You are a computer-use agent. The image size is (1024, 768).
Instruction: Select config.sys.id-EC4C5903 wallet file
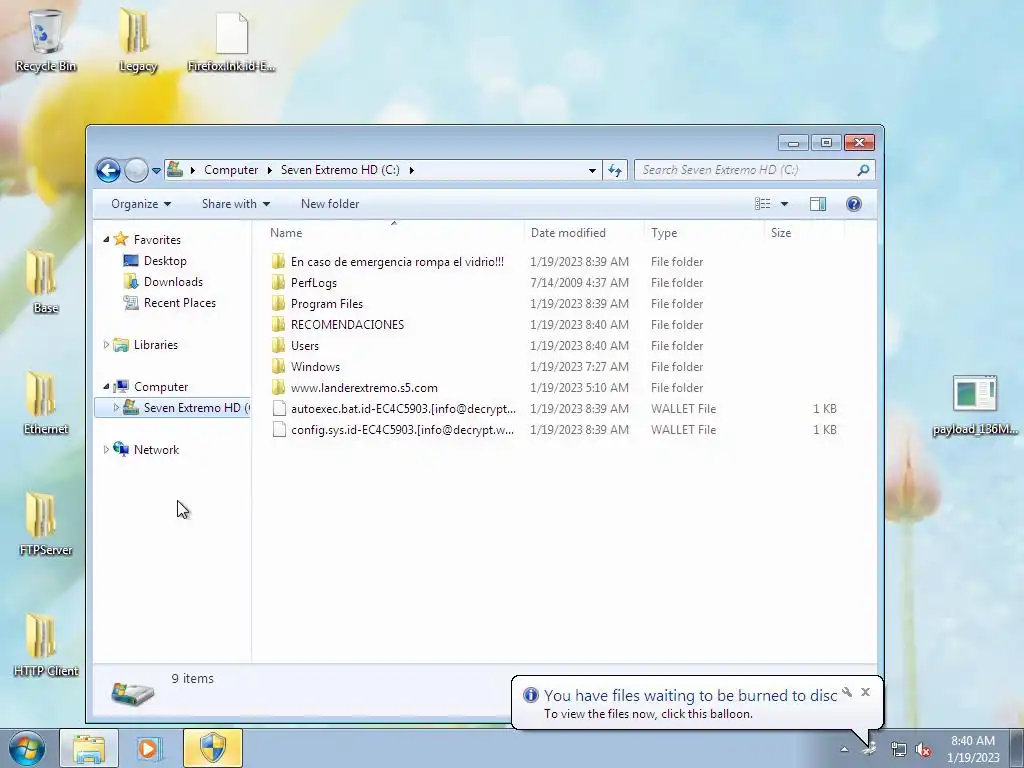tap(402, 430)
